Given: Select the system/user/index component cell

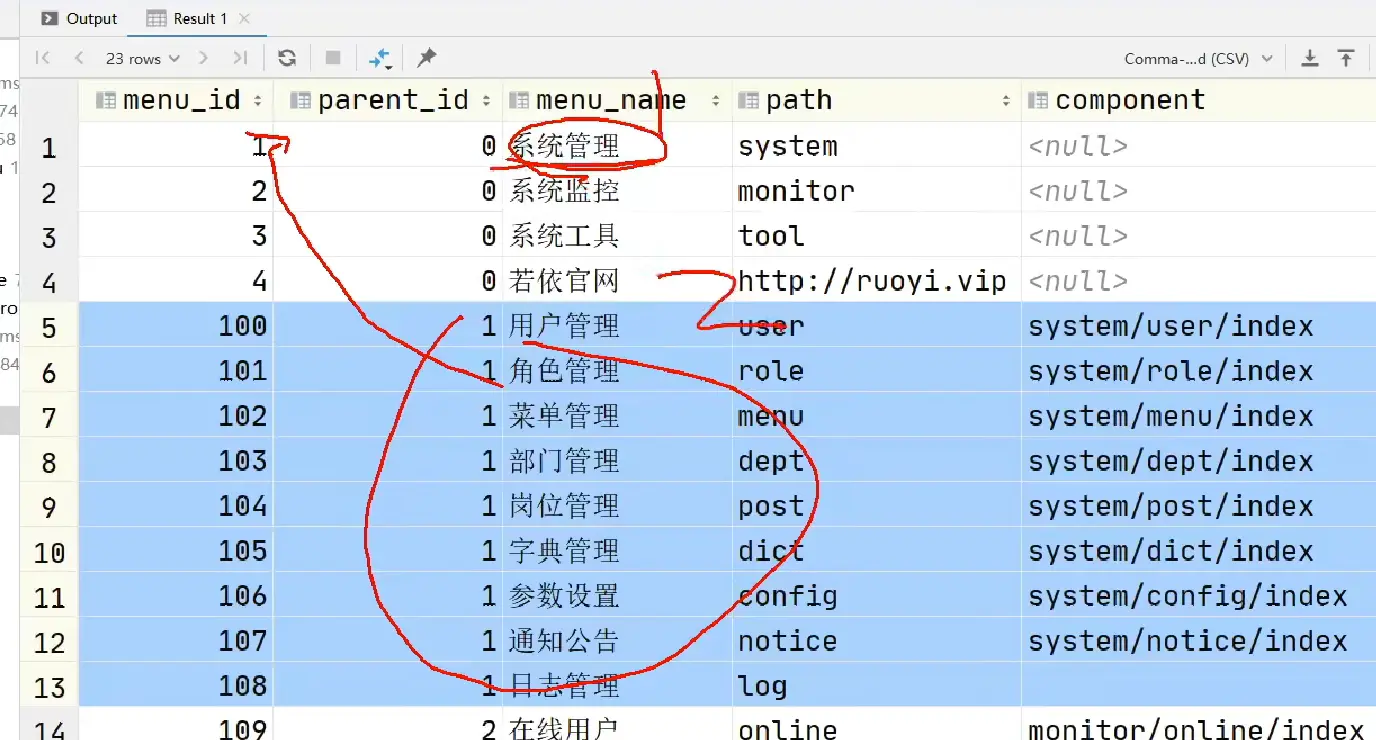Looking at the screenshot, I should 1170,326.
